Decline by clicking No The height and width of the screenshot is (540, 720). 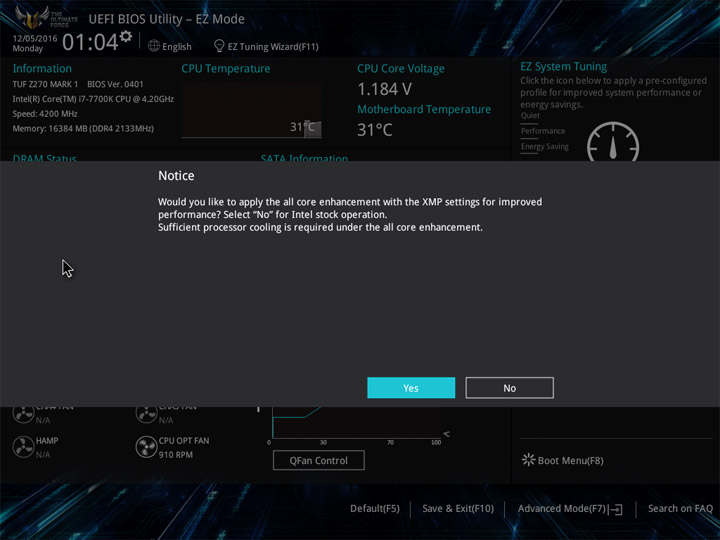click(509, 388)
